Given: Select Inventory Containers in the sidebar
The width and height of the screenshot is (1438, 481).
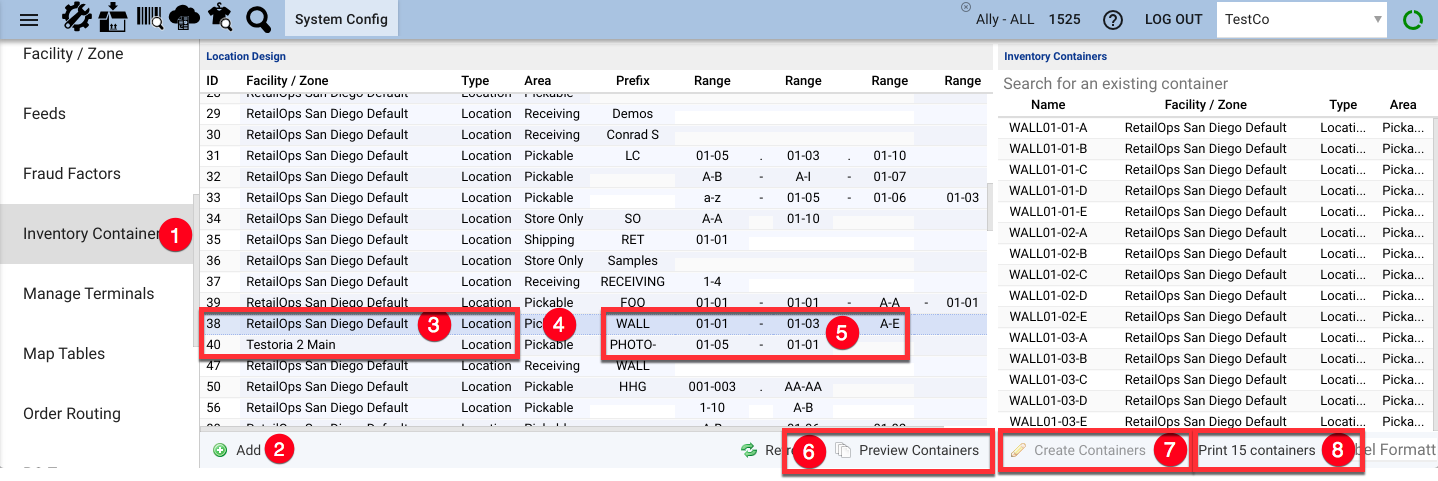Looking at the screenshot, I should pyautogui.click(x=92, y=234).
